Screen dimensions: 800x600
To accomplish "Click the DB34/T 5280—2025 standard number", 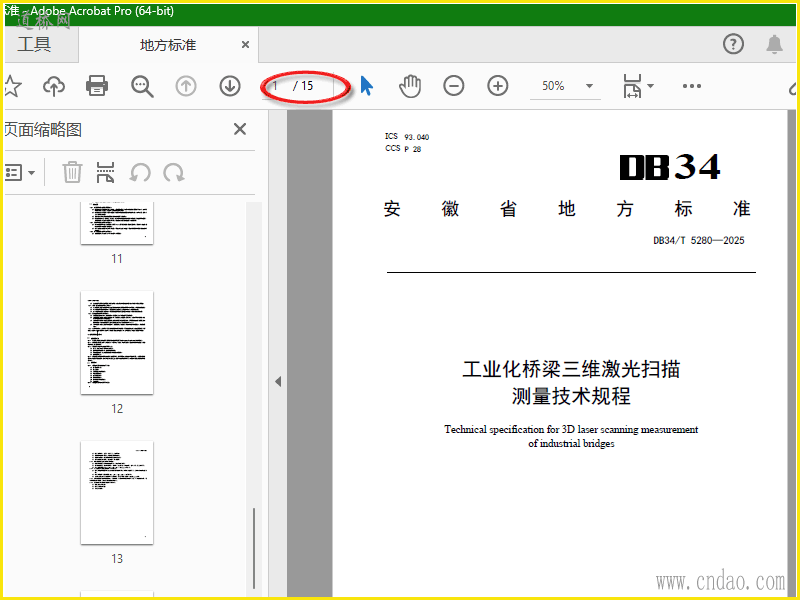I will tap(698, 240).
